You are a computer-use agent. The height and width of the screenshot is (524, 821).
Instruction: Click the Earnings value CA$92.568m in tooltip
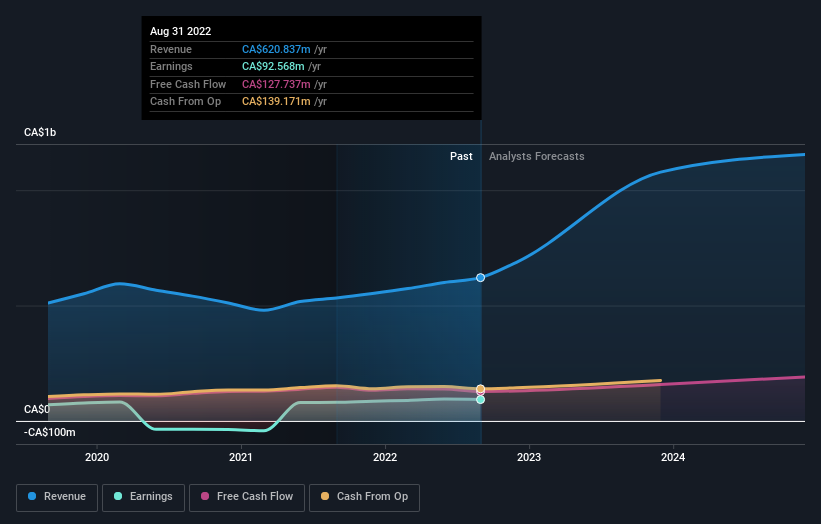click(273, 66)
